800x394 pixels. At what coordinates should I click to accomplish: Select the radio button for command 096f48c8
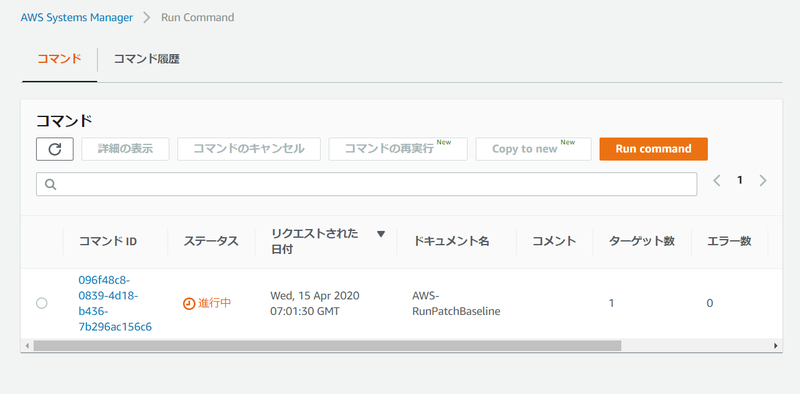(x=42, y=303)
